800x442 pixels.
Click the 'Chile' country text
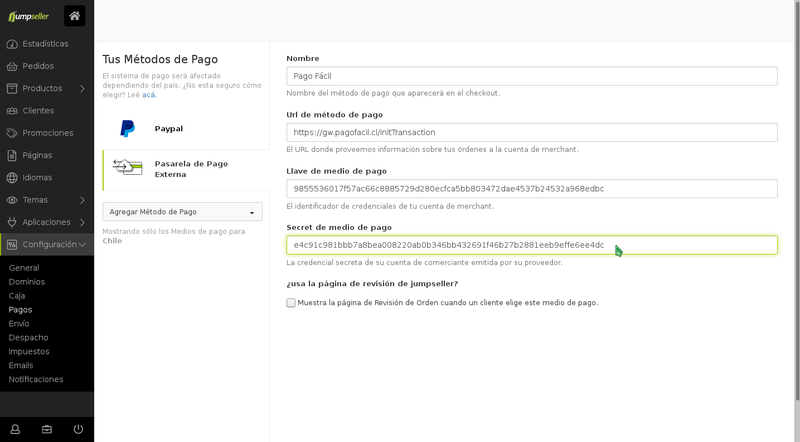[x=112, y=241]
